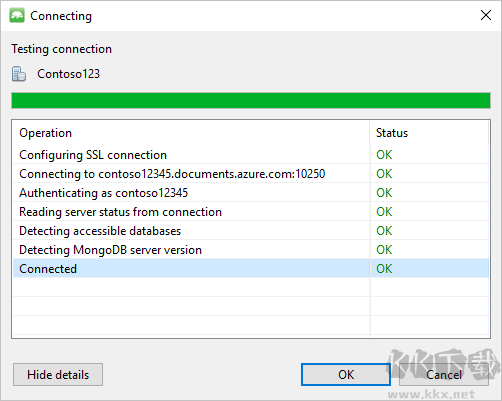The height and width of the screenshot is (401, 502).
Task: Click the green connection progress bar
Action: click(x=251, y=101)
